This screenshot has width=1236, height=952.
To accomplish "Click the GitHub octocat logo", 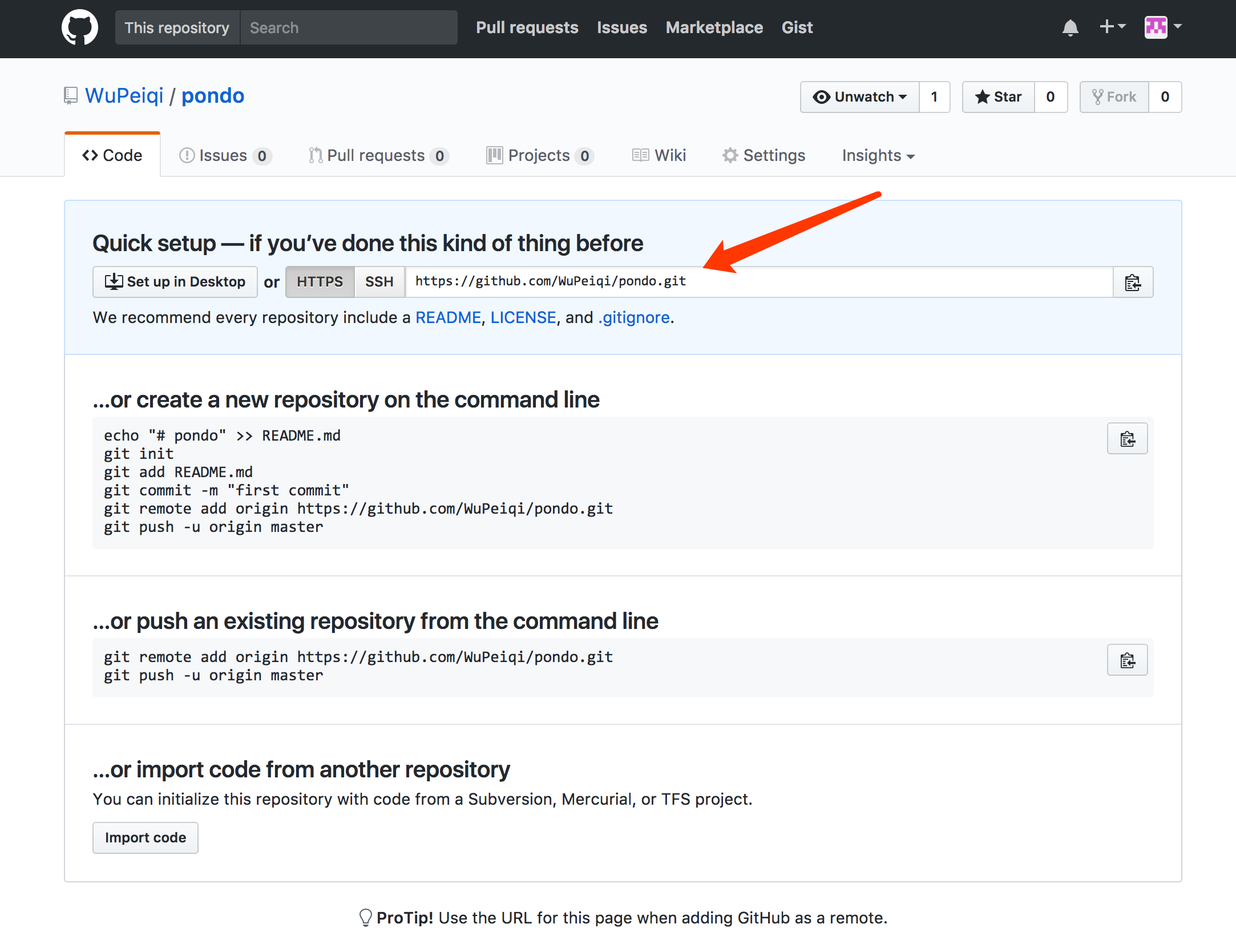I will coord(79,27).
